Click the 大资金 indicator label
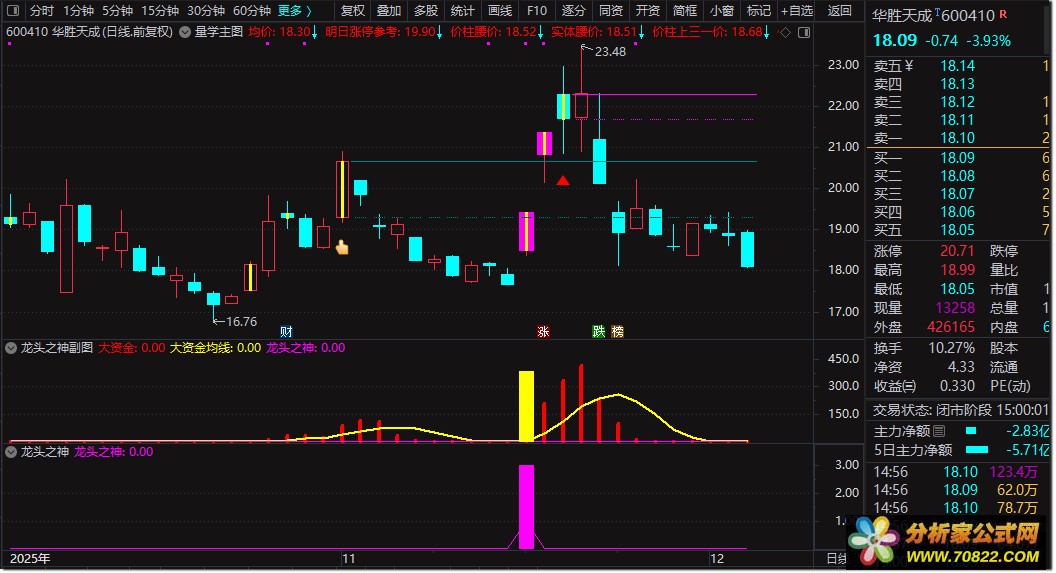 point(131,348)
